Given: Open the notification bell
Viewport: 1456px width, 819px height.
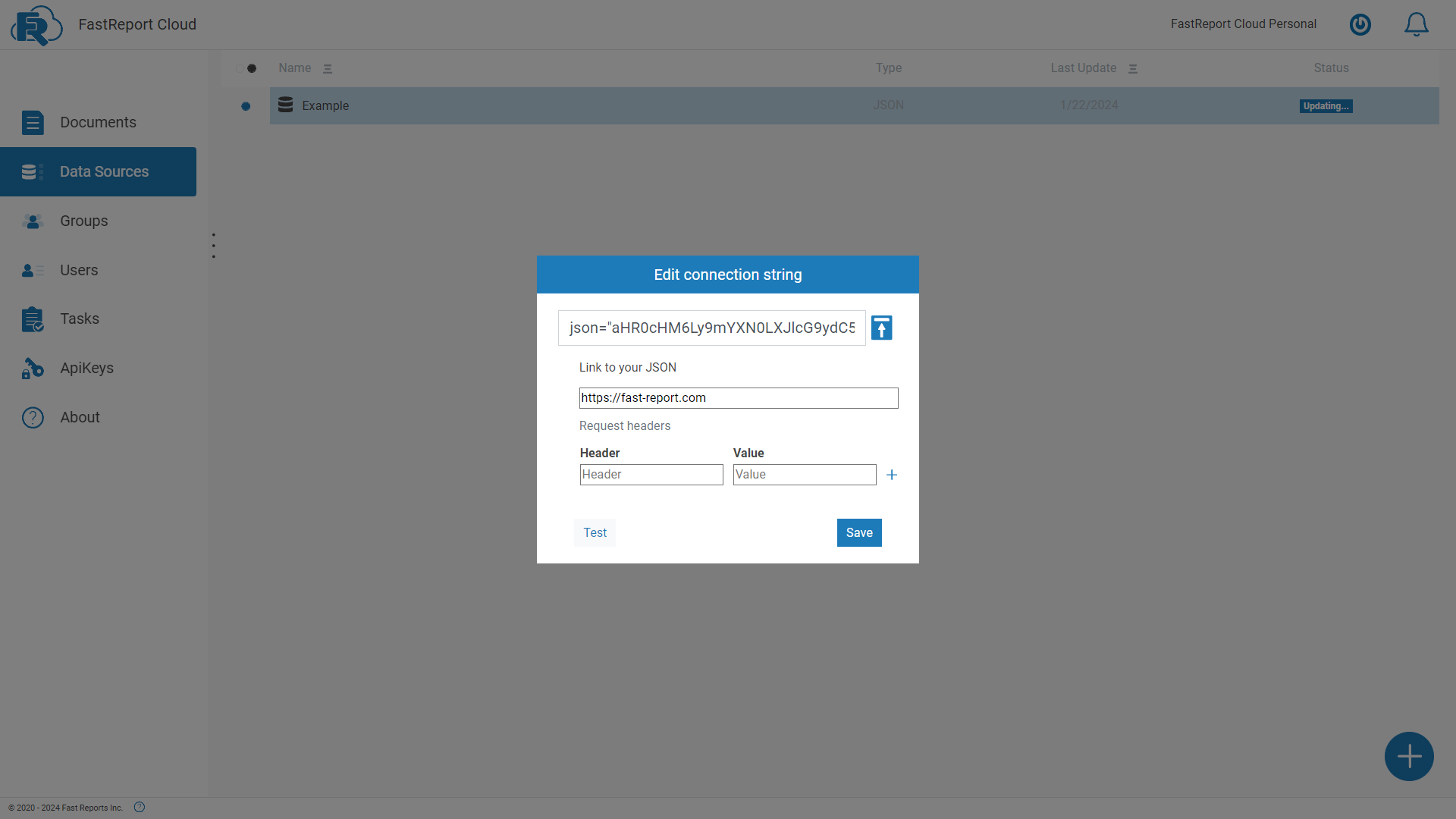Looking at the screenshot, I should (1415, 24).
